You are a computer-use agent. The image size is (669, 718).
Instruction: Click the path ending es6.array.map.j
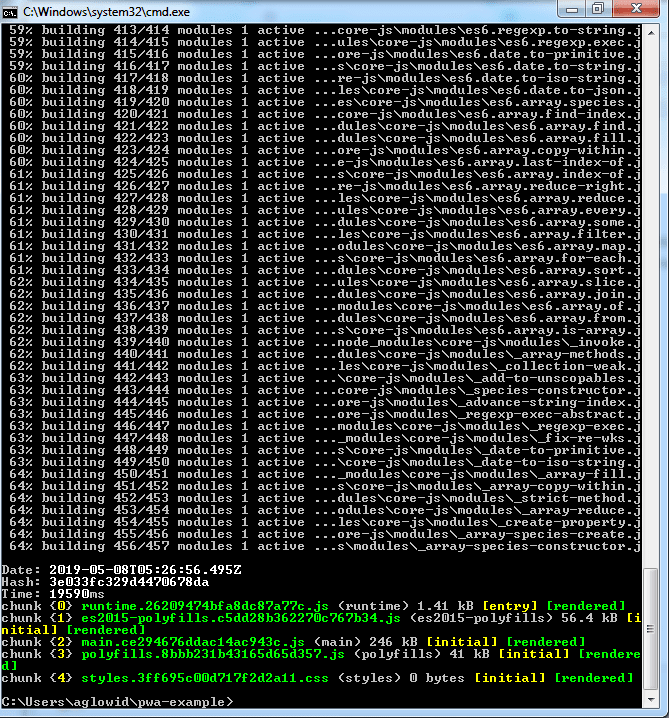pyautogui.click(x=478, y=246)
